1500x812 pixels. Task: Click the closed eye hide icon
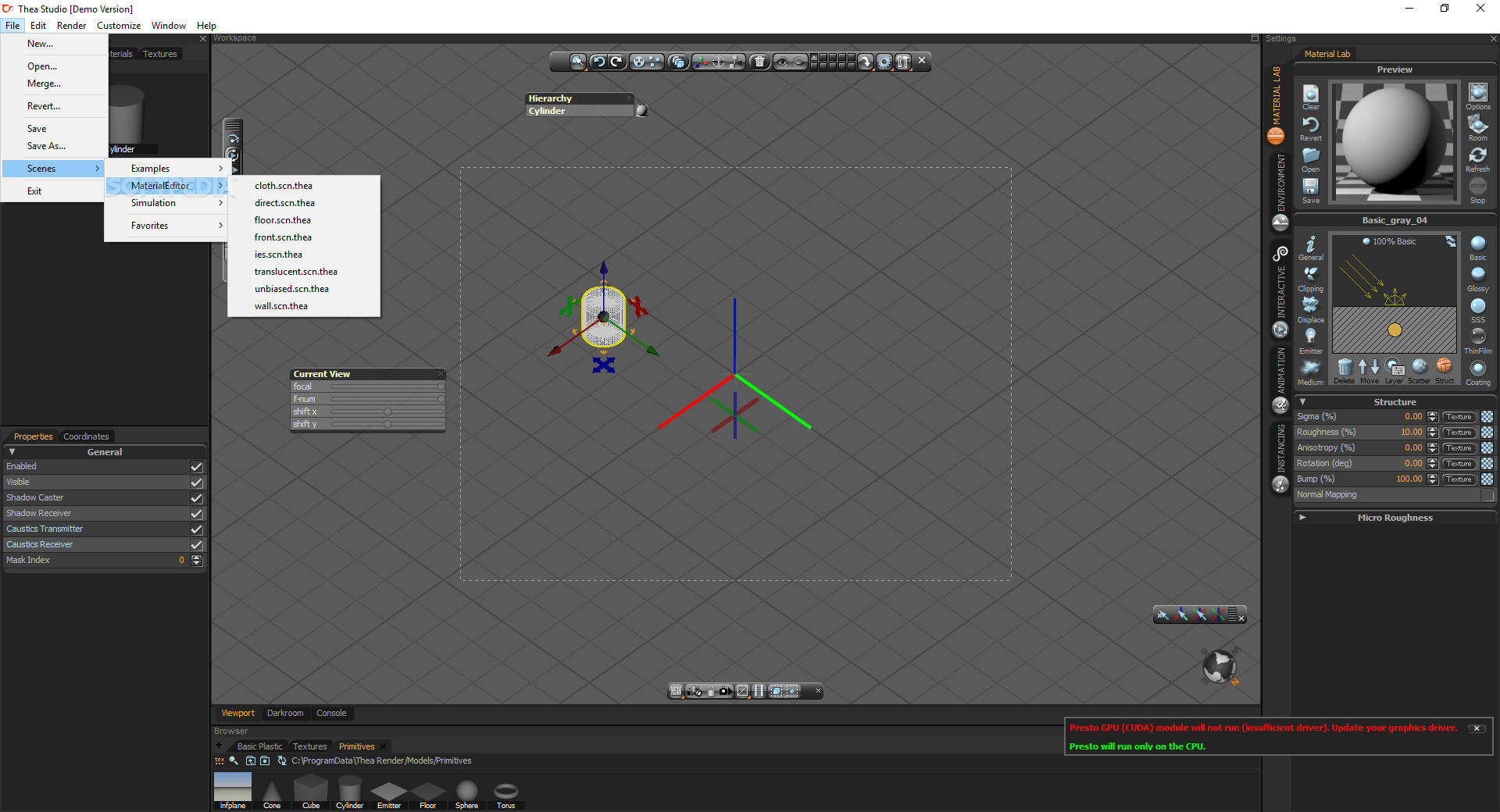tap(799, 62)
